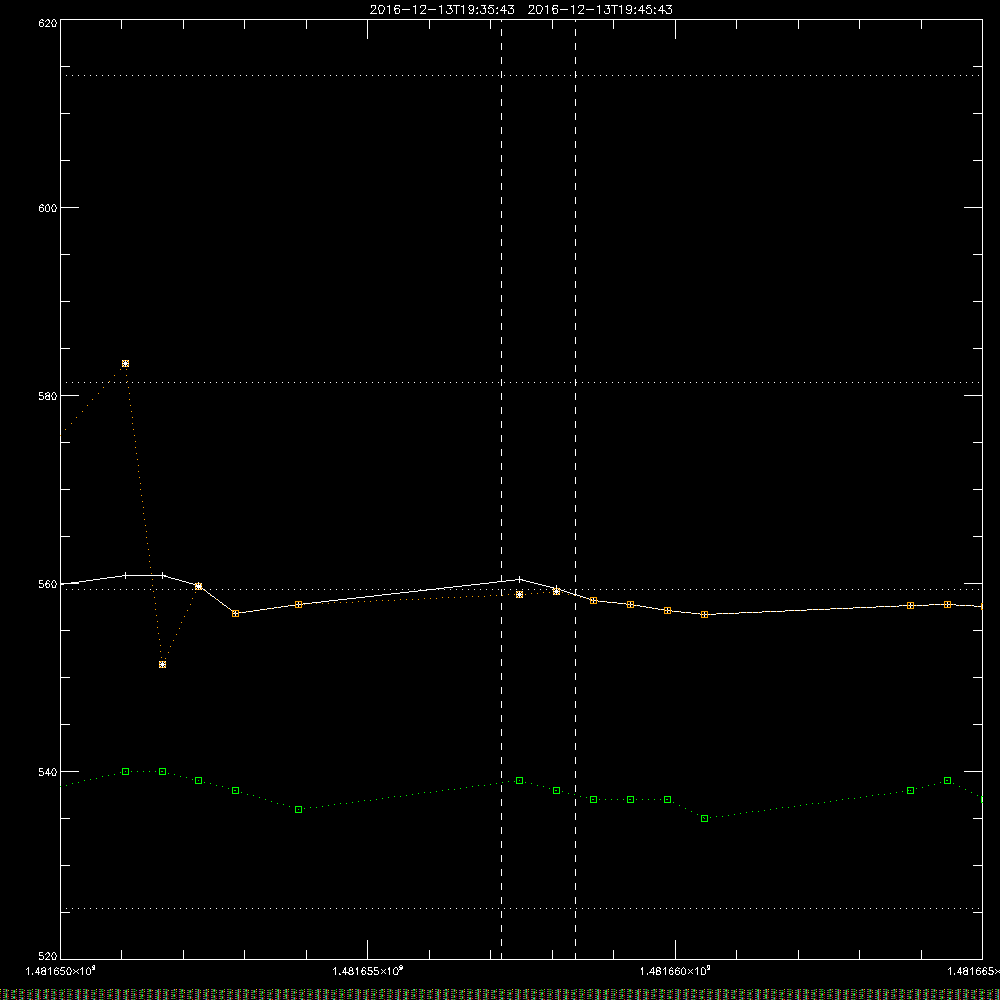
Task: Select the y-axis label 560
Action: tap(48, 584)
